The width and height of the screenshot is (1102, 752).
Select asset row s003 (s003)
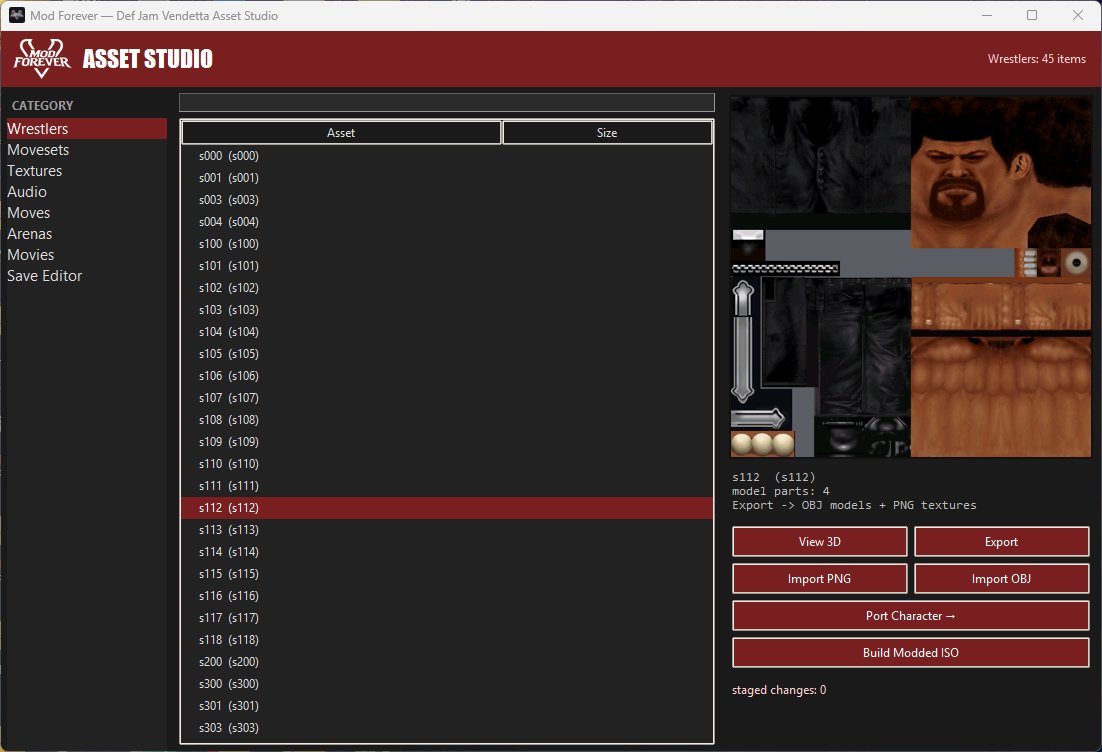(447, 200)
